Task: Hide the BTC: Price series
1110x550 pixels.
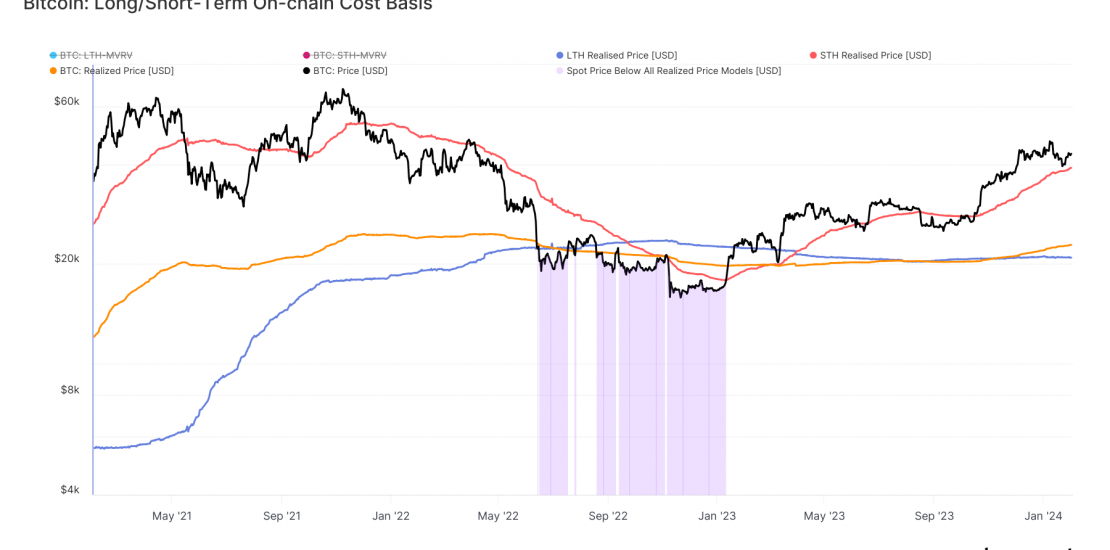Action: click(x=350, y=71)
